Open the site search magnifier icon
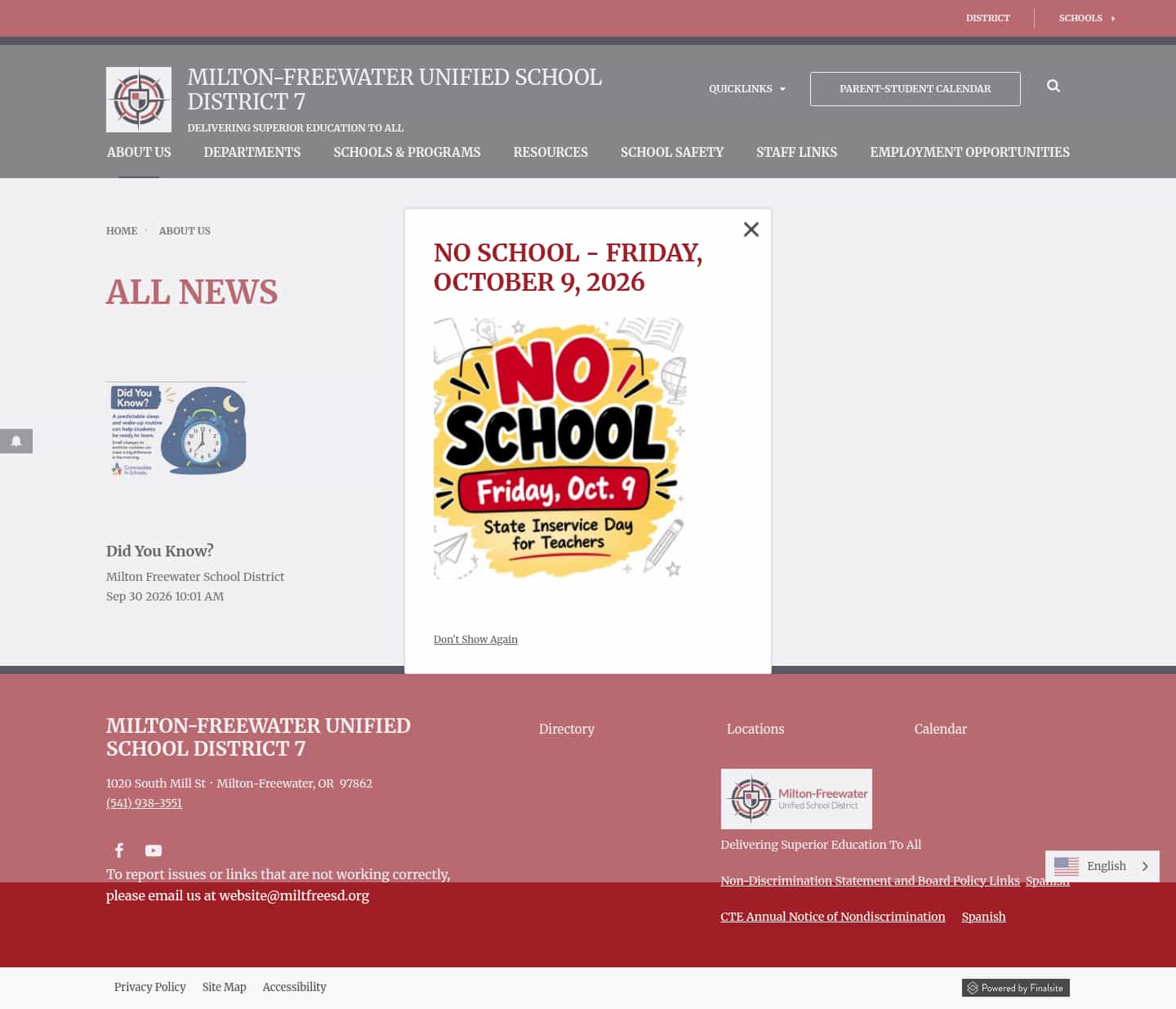The width and height of the screenshot is (1176, 1009). pos(1053,86)
